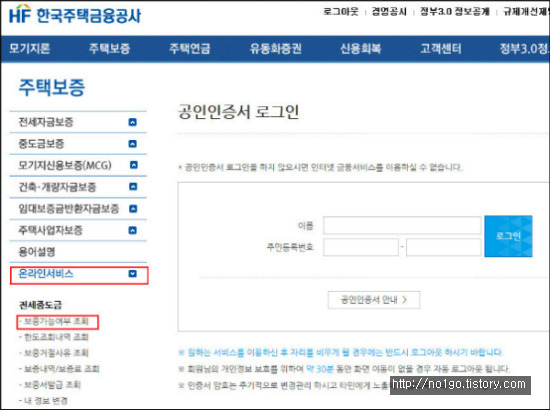Open 모기지신용보증(MCG) sidebar item

[65, 165]
